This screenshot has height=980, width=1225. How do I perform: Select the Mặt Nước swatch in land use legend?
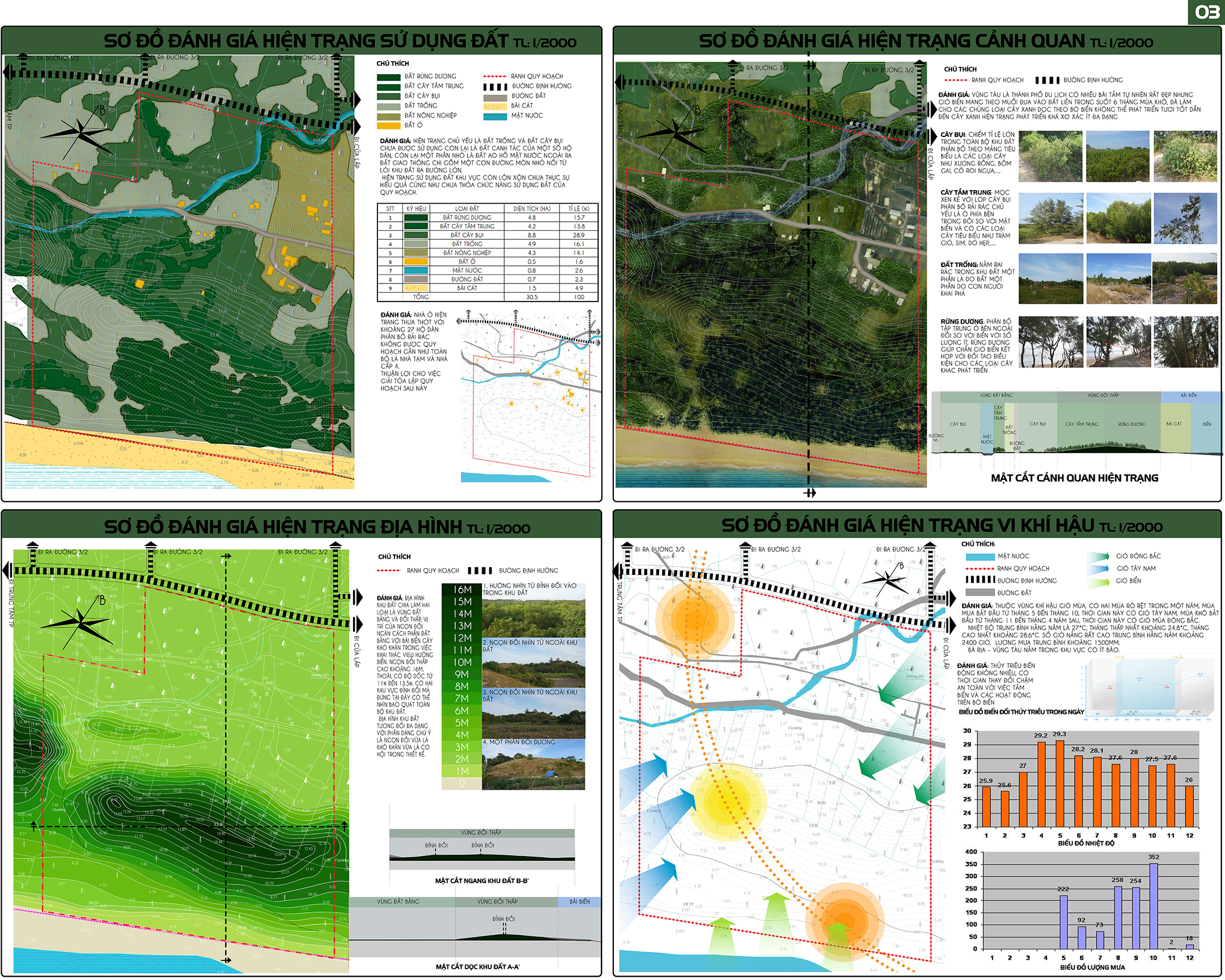495,116
